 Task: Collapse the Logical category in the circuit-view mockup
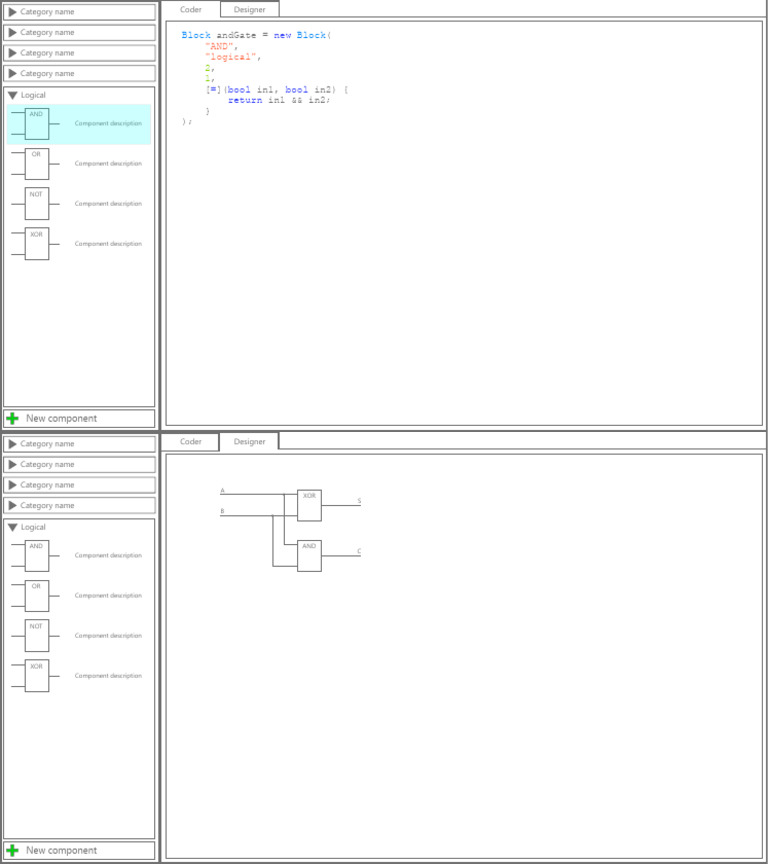(x=13, y=527)
